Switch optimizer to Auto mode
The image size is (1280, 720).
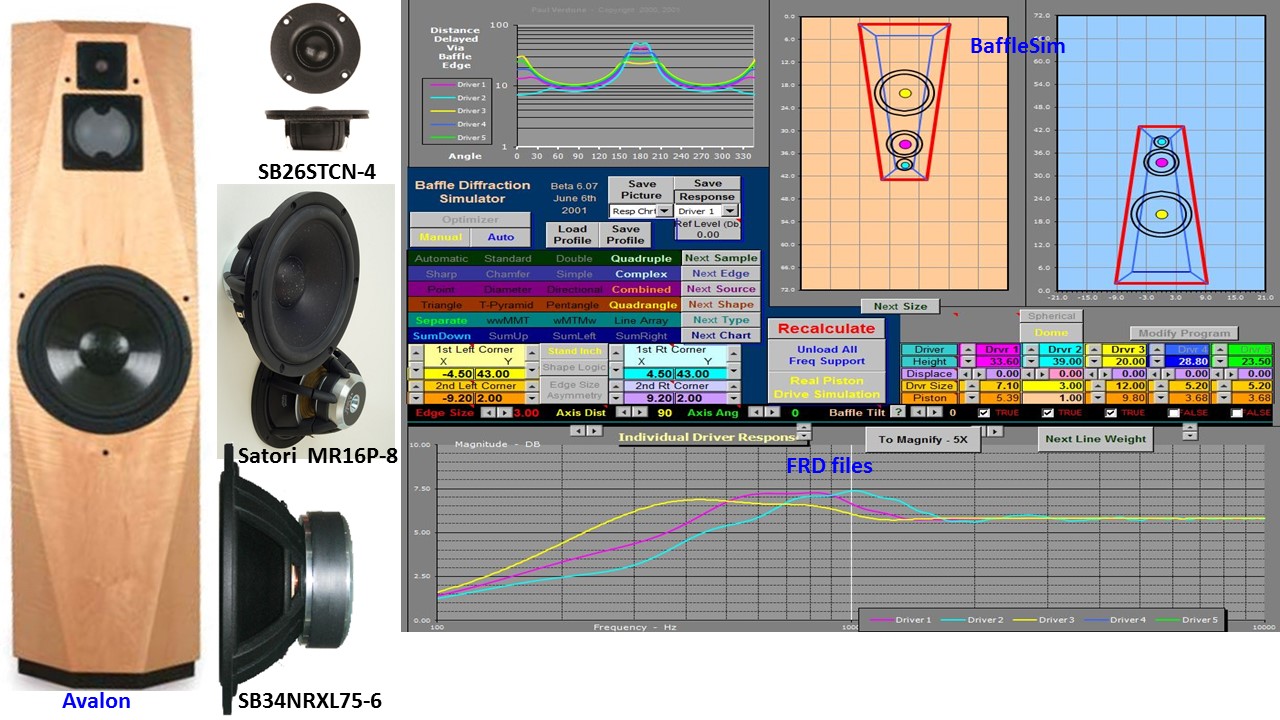pos(500,237)
